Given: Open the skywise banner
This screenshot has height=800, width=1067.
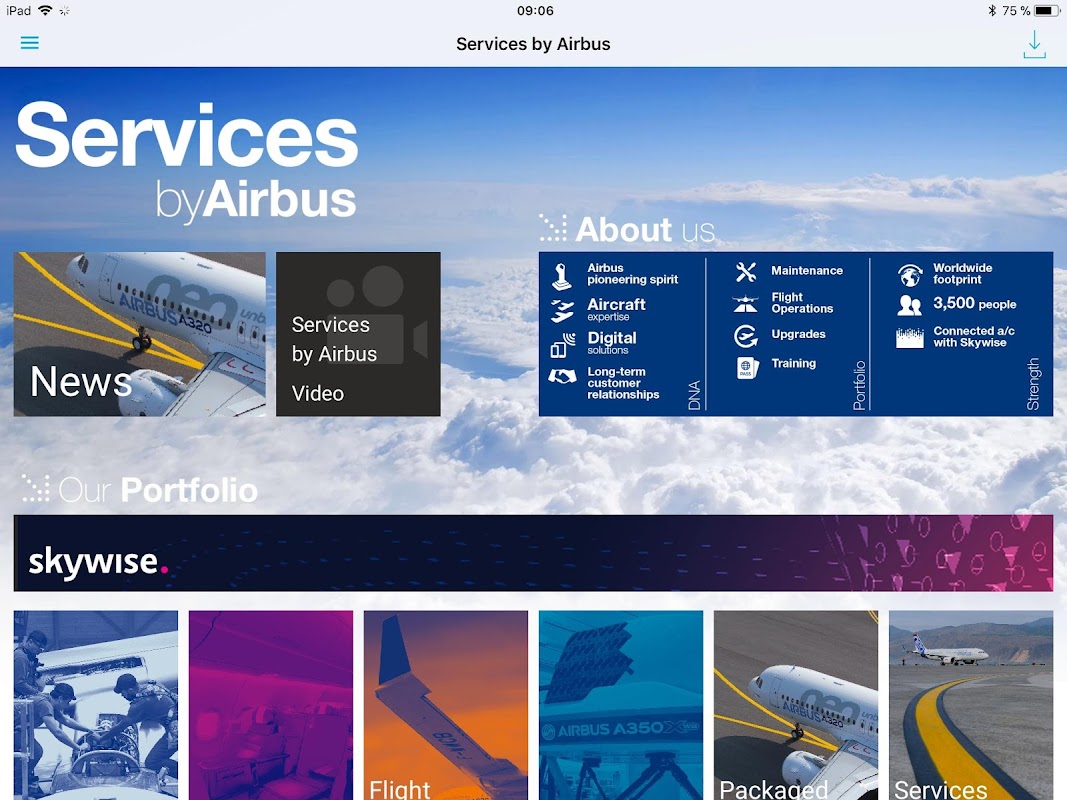Looking at the screenshot, I should (534, 553).
